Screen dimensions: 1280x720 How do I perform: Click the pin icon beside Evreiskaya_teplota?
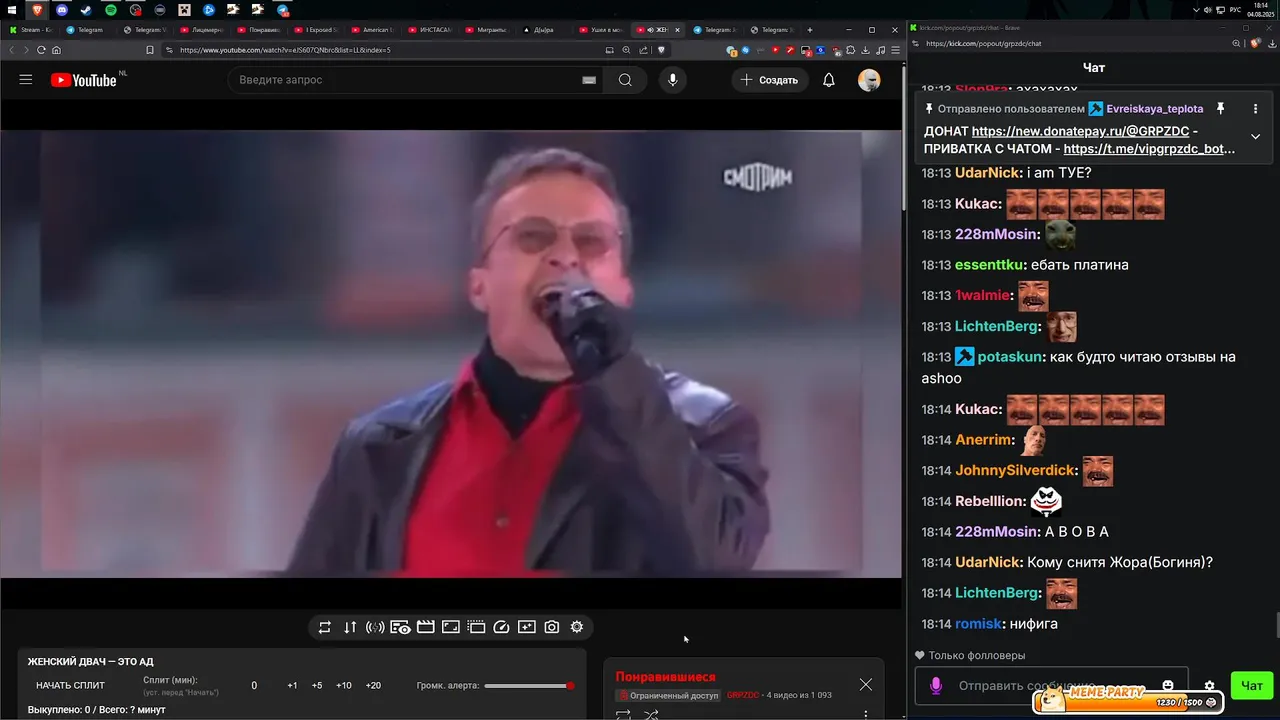(x=1220, y=108)
